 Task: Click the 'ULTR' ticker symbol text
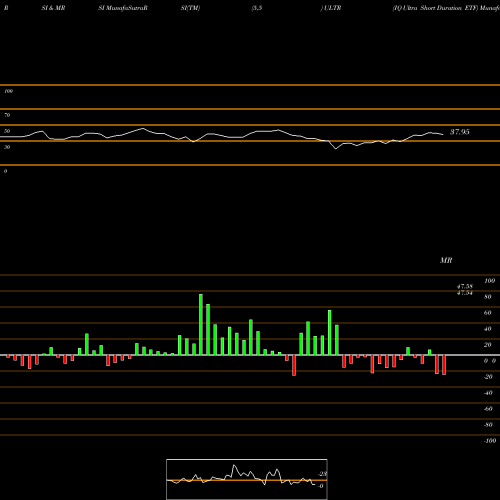332,8
